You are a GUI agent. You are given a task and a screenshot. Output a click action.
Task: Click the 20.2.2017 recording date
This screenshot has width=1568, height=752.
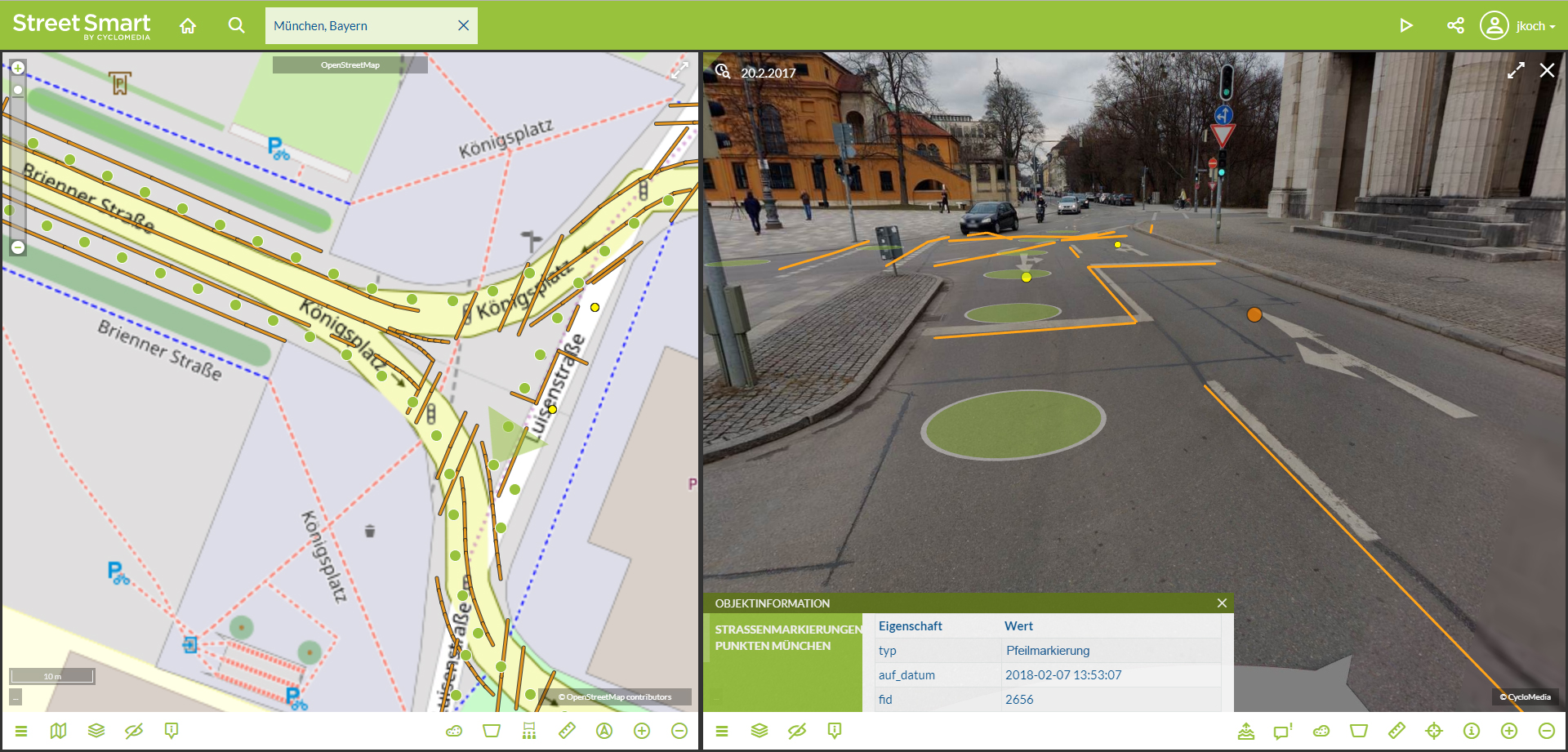[x=768, y=73]
